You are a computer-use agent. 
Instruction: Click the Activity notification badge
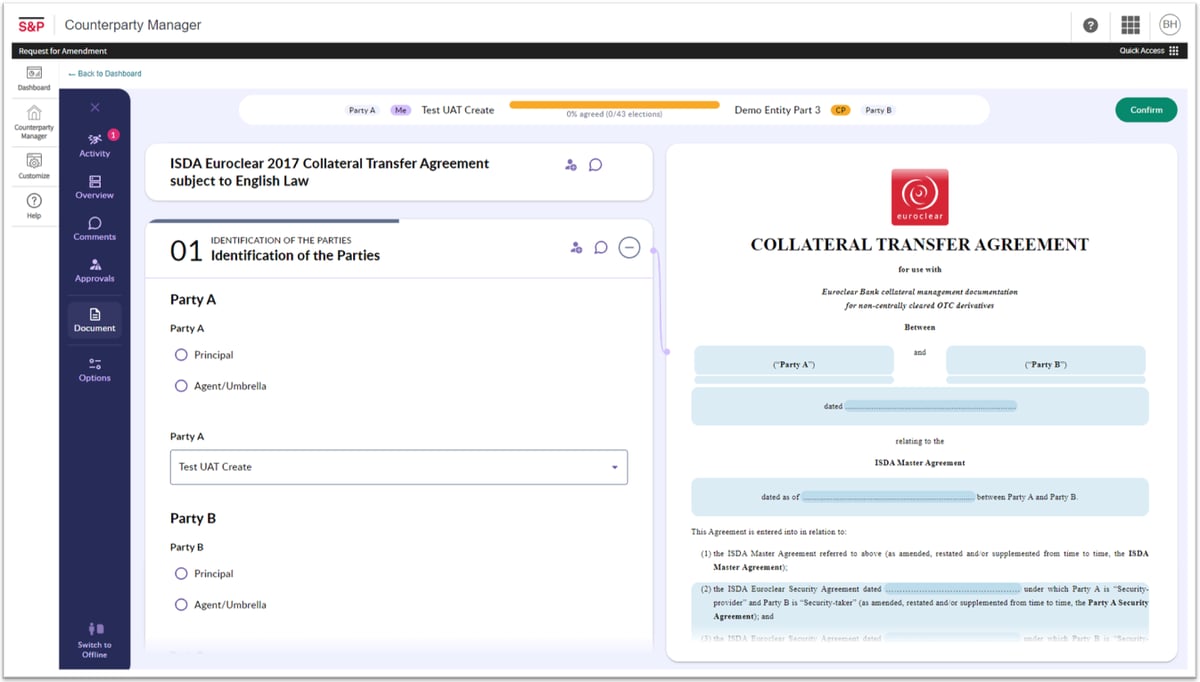click(113, 134)
